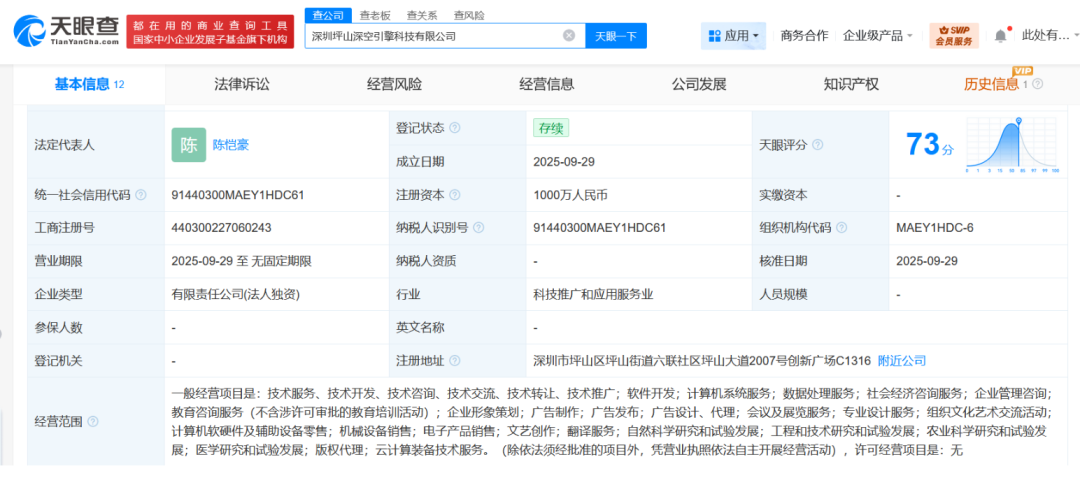Open the 法律诉讼 tab
The width and height of the screenshot is (1080, 478).
pos(242,85)
